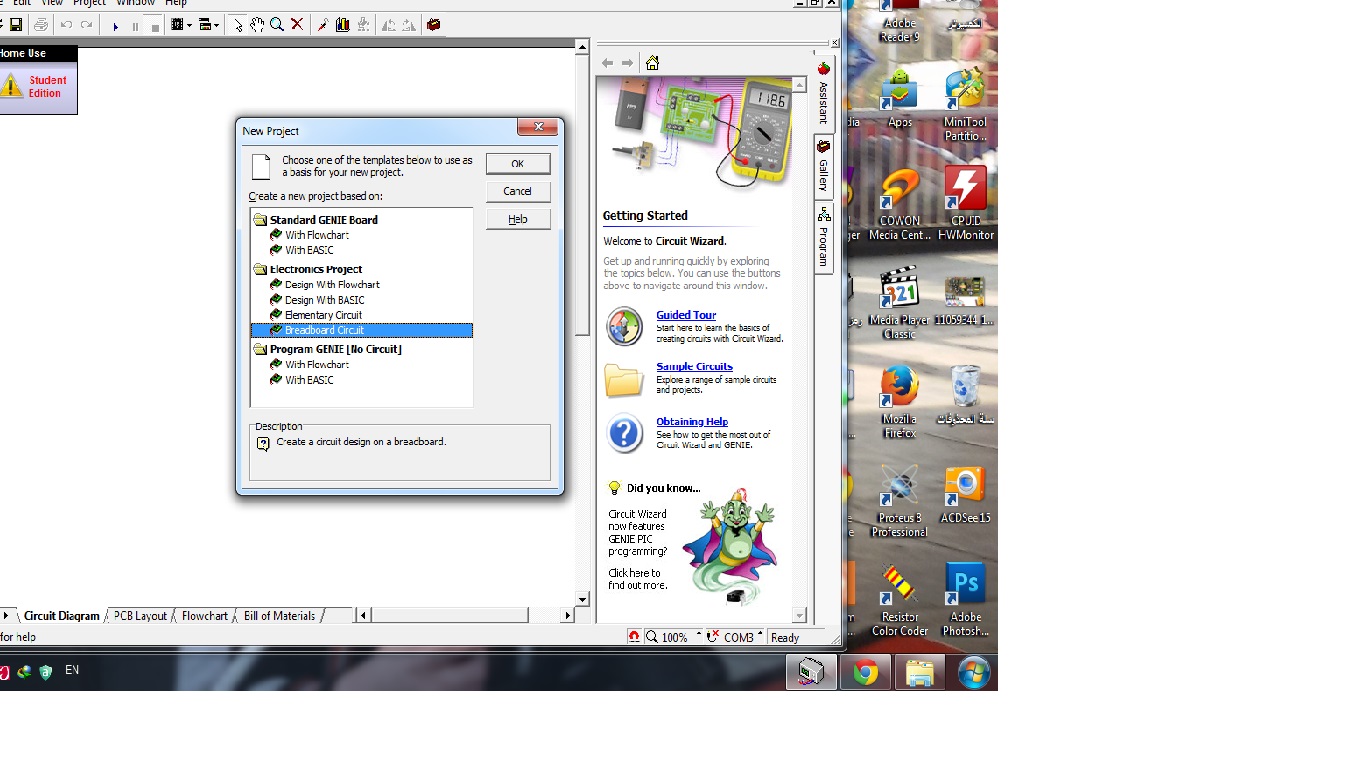
Task: Open the Resistor Color Coder desktop shortcut
Action: coord(899,602)
